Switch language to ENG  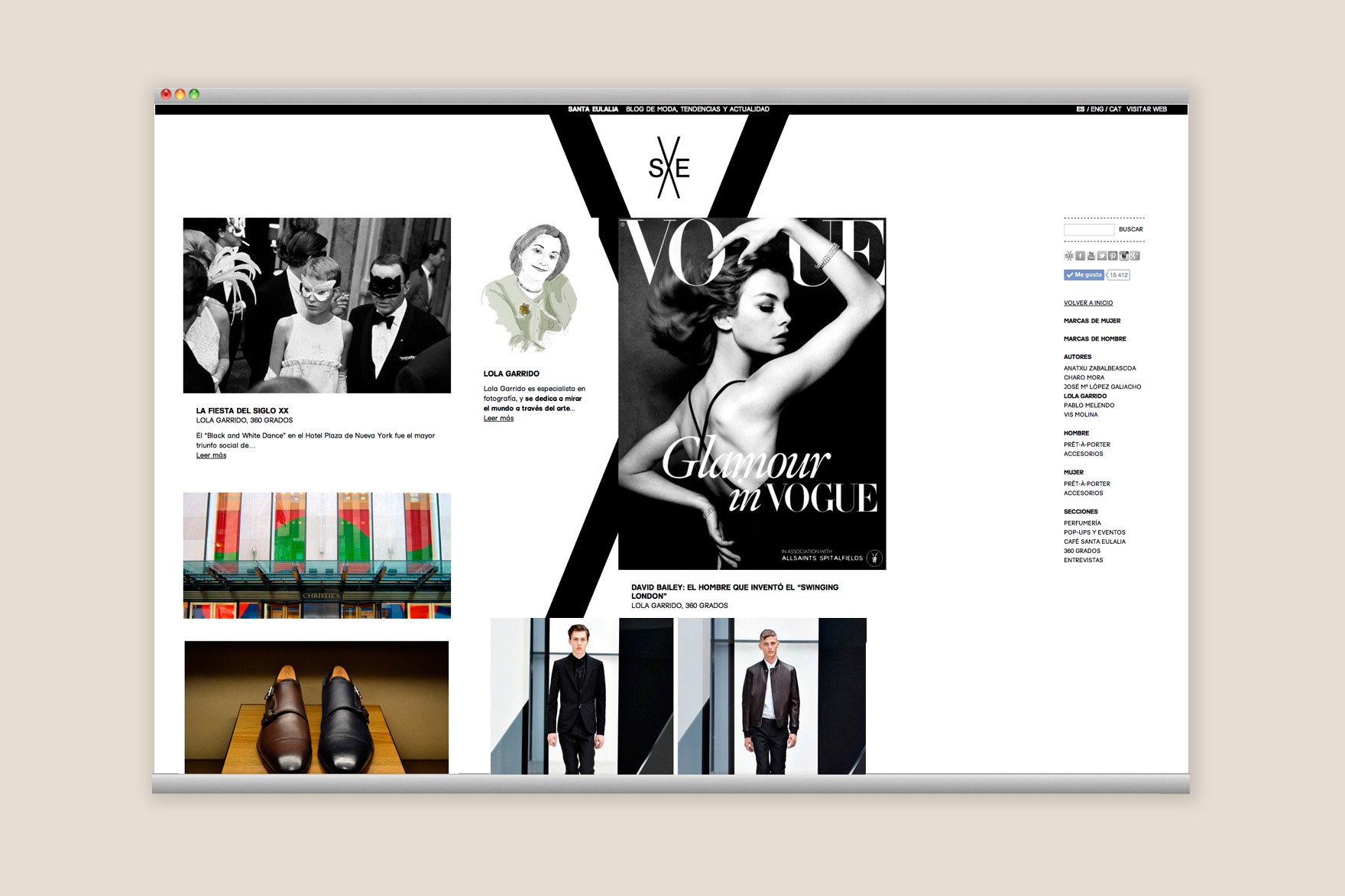point(1097,109)
